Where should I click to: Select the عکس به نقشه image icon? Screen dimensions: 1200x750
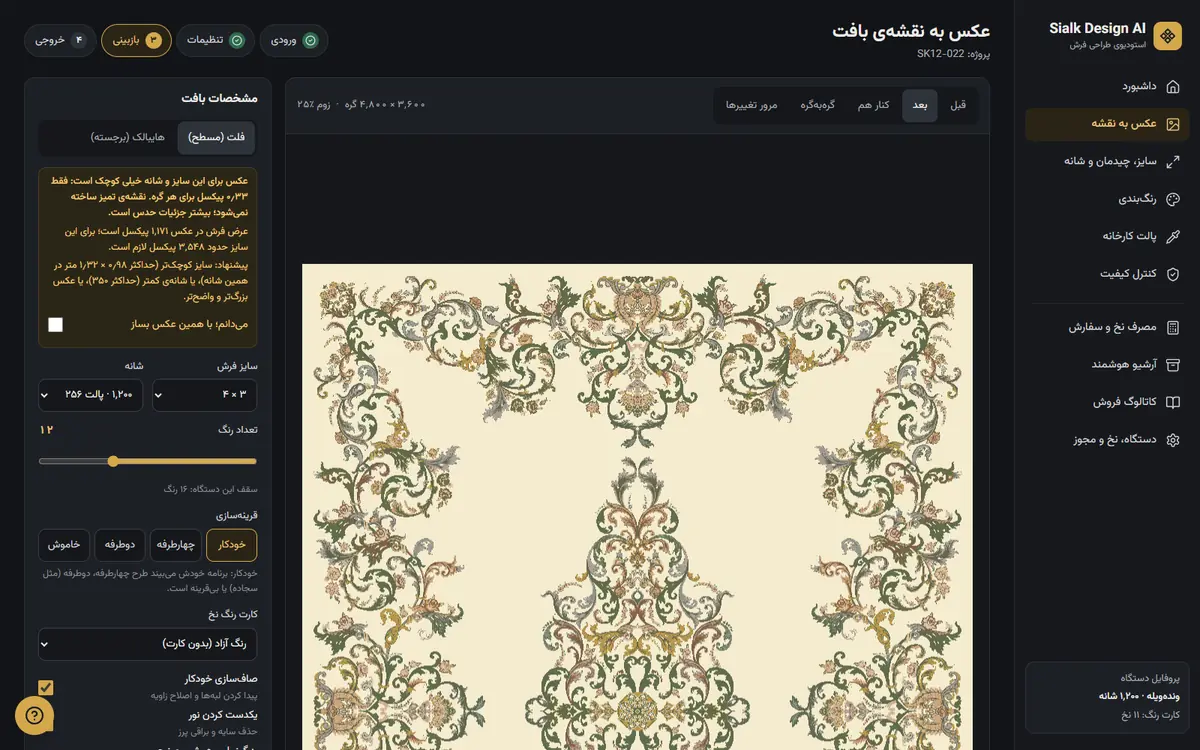pos(1173,124)
